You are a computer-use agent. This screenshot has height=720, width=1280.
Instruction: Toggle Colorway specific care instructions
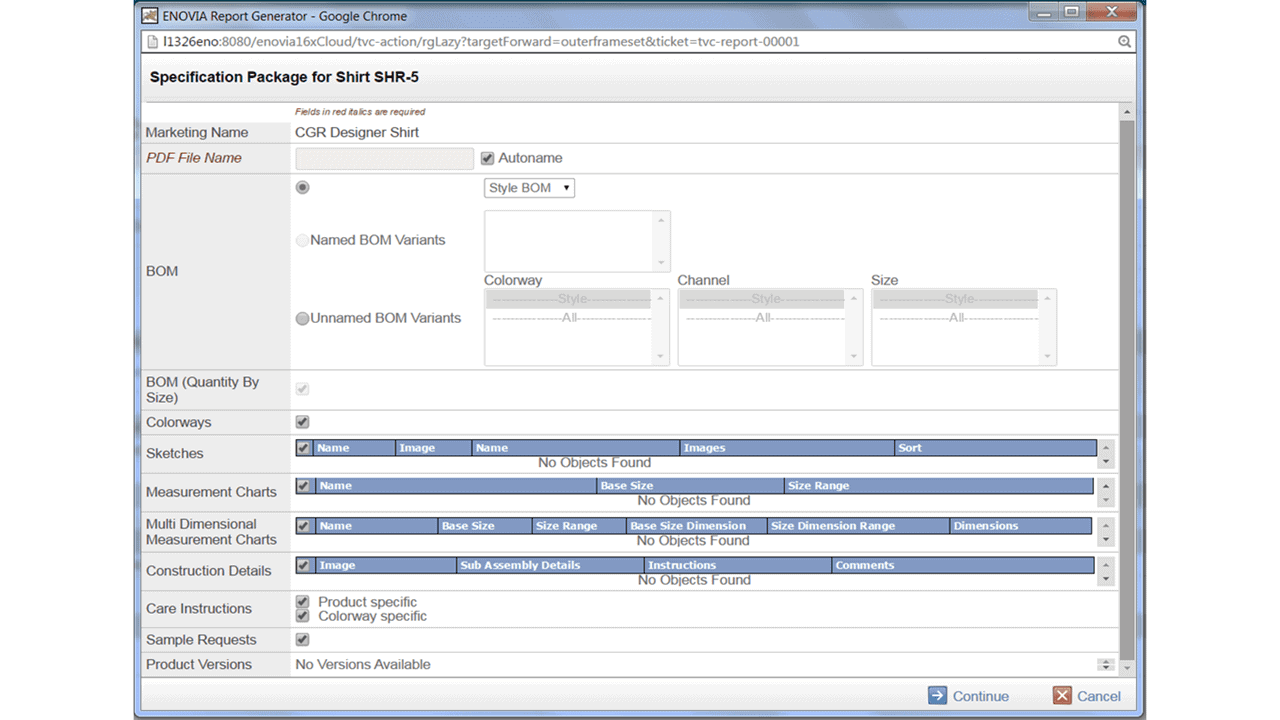click(302, 616)
